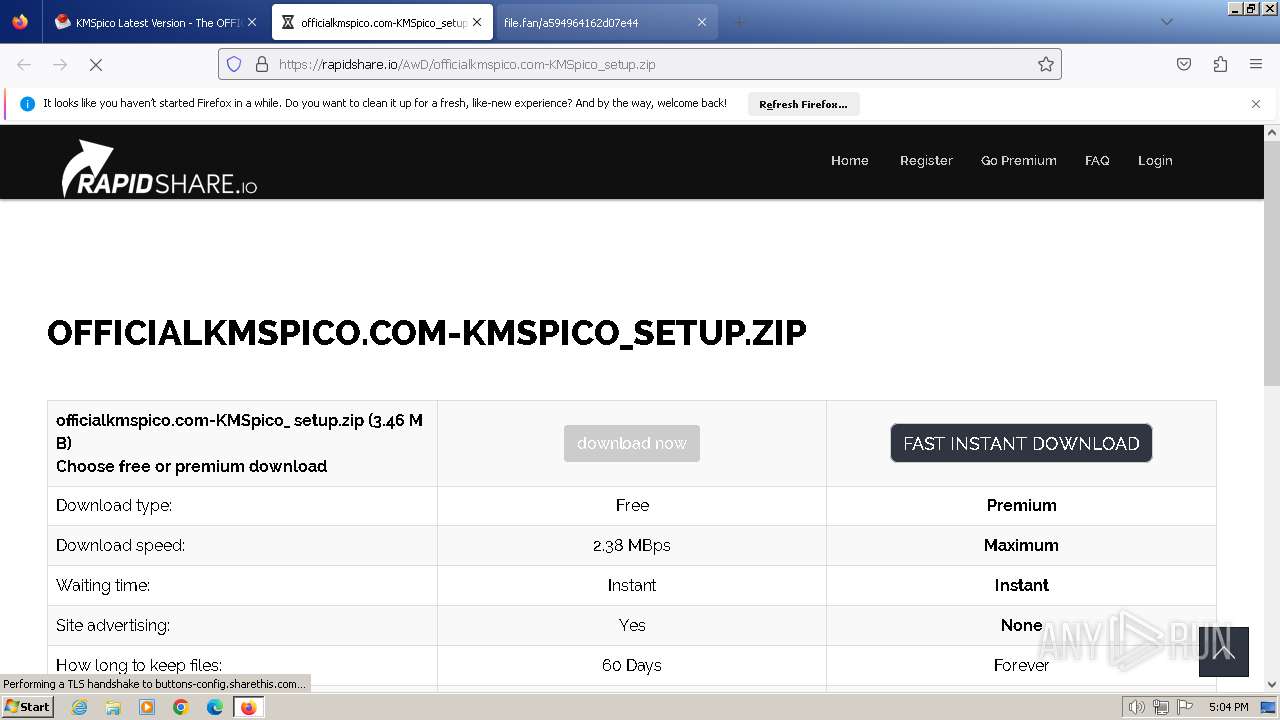Open File Explorer from taskbar
Screen dimensions: 1280x720
pos(113,707)
